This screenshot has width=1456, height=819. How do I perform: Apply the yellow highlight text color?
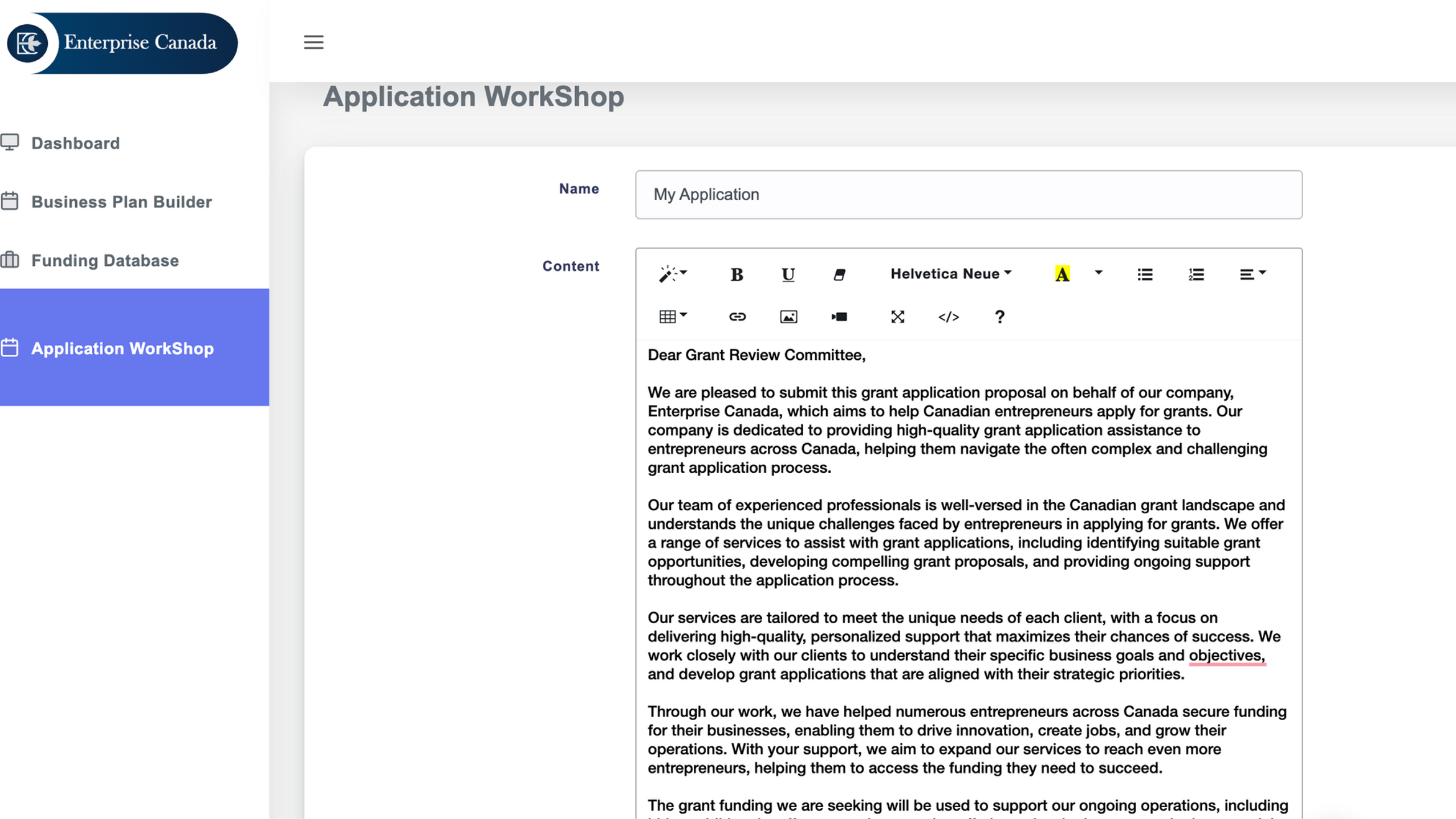pyautogui.click(x=1062, y=274)
